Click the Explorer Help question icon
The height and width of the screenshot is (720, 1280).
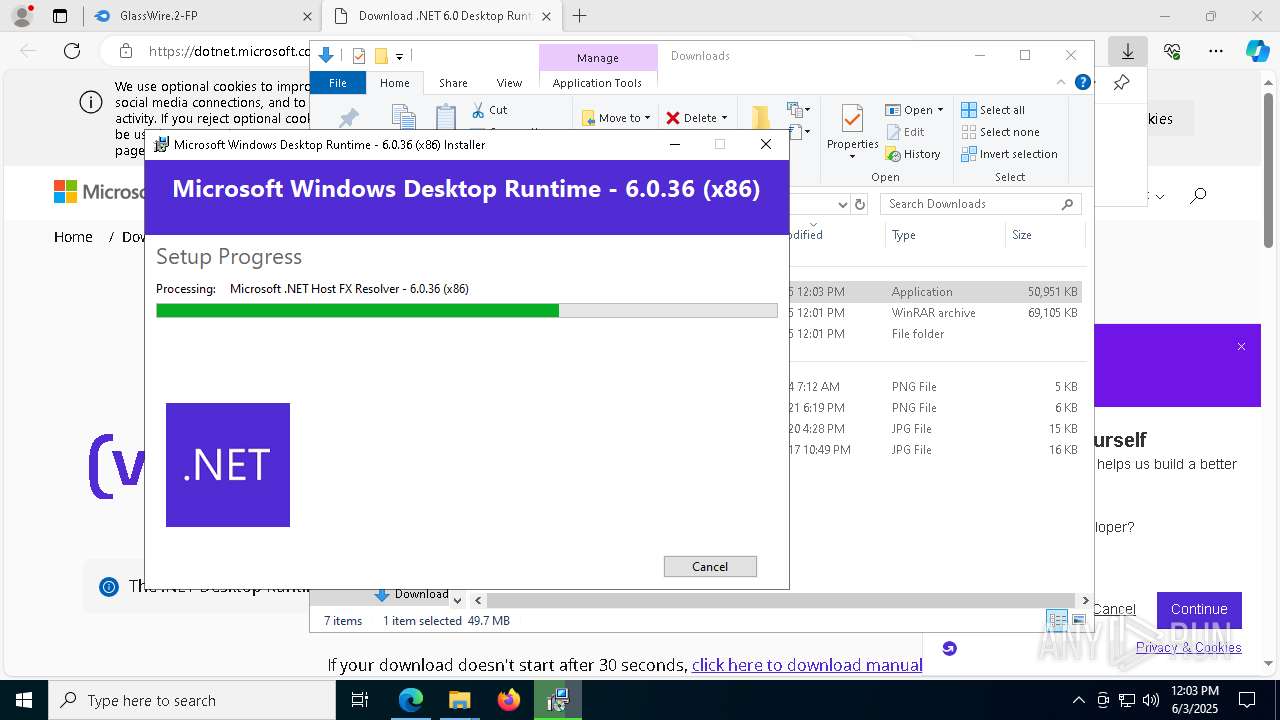1082,83
